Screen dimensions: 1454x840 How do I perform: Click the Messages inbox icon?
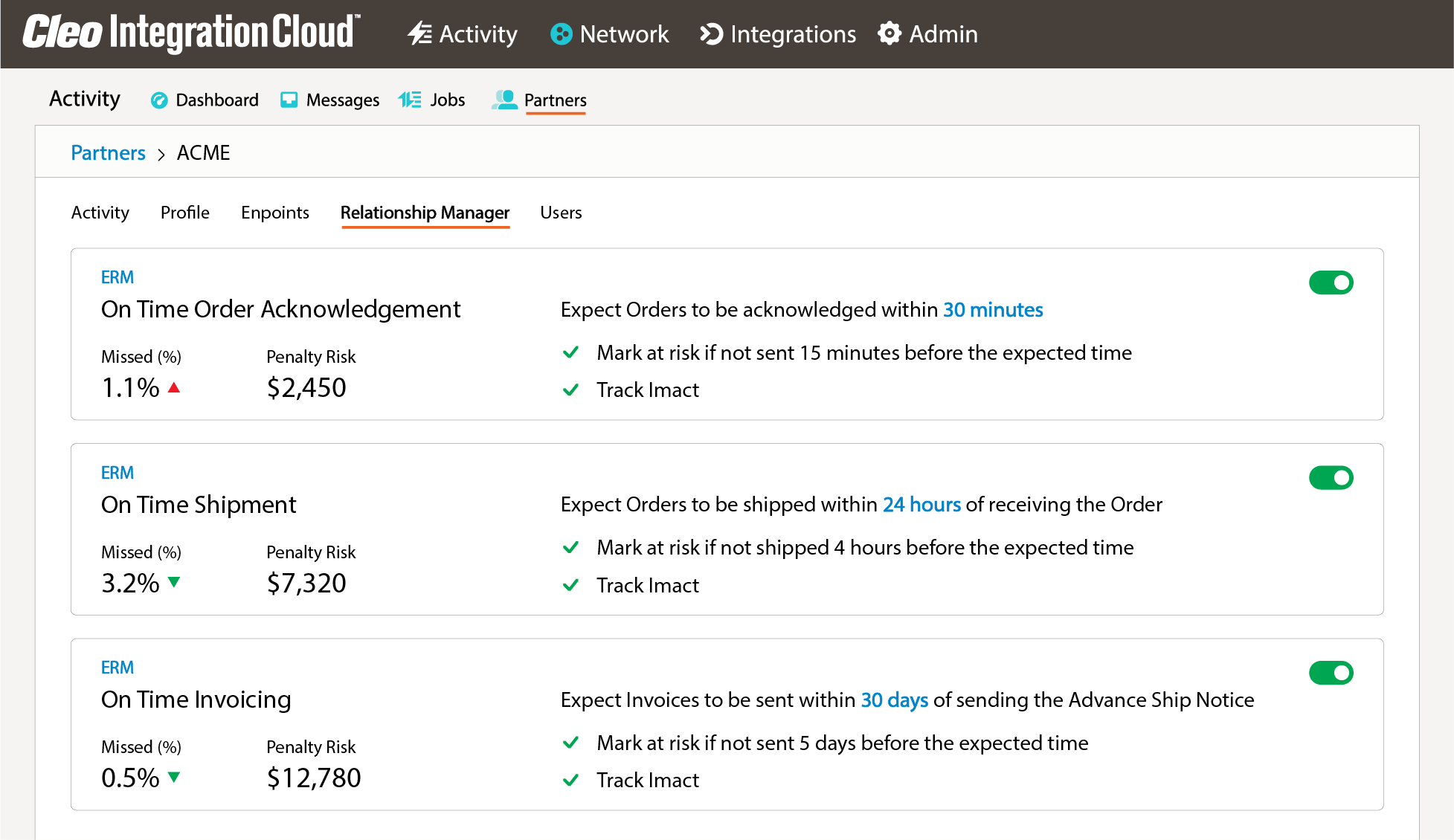pos(289,100)
